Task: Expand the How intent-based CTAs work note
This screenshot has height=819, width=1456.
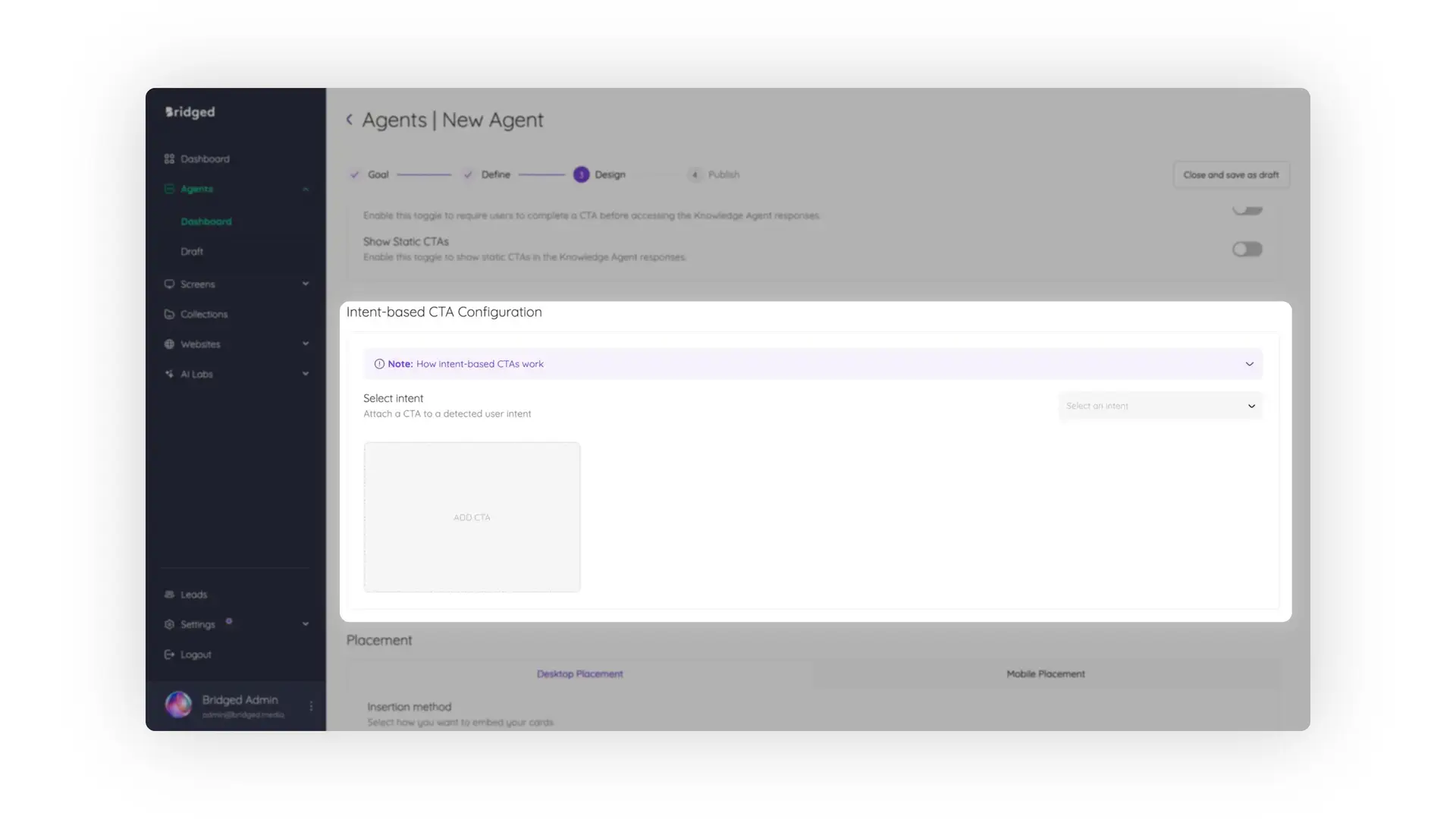Action: 1249,363
